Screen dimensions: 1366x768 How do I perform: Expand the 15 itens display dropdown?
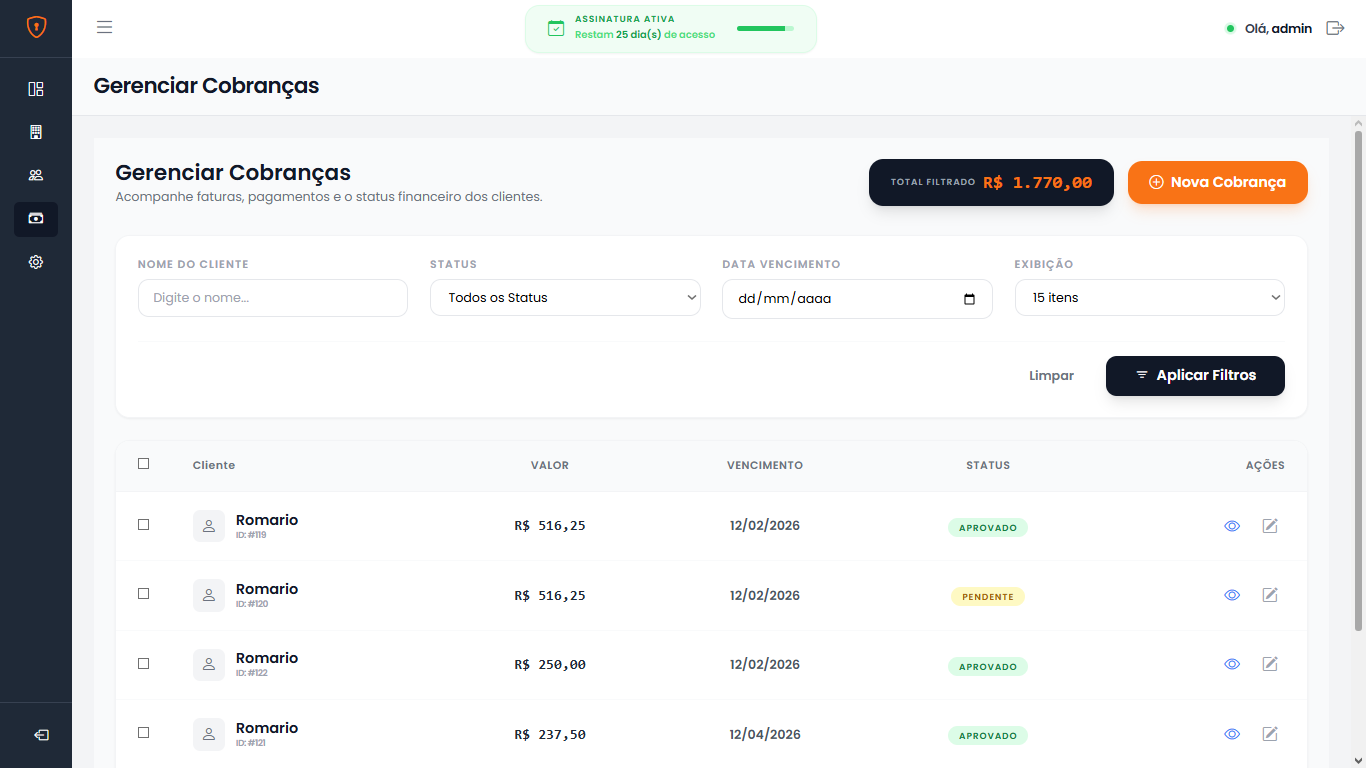pos(1149,298)
